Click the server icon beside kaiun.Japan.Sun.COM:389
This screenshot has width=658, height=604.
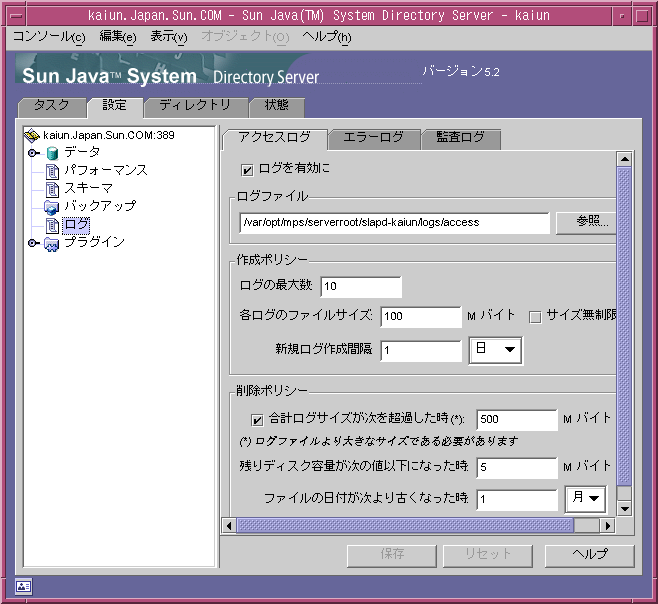32,135
